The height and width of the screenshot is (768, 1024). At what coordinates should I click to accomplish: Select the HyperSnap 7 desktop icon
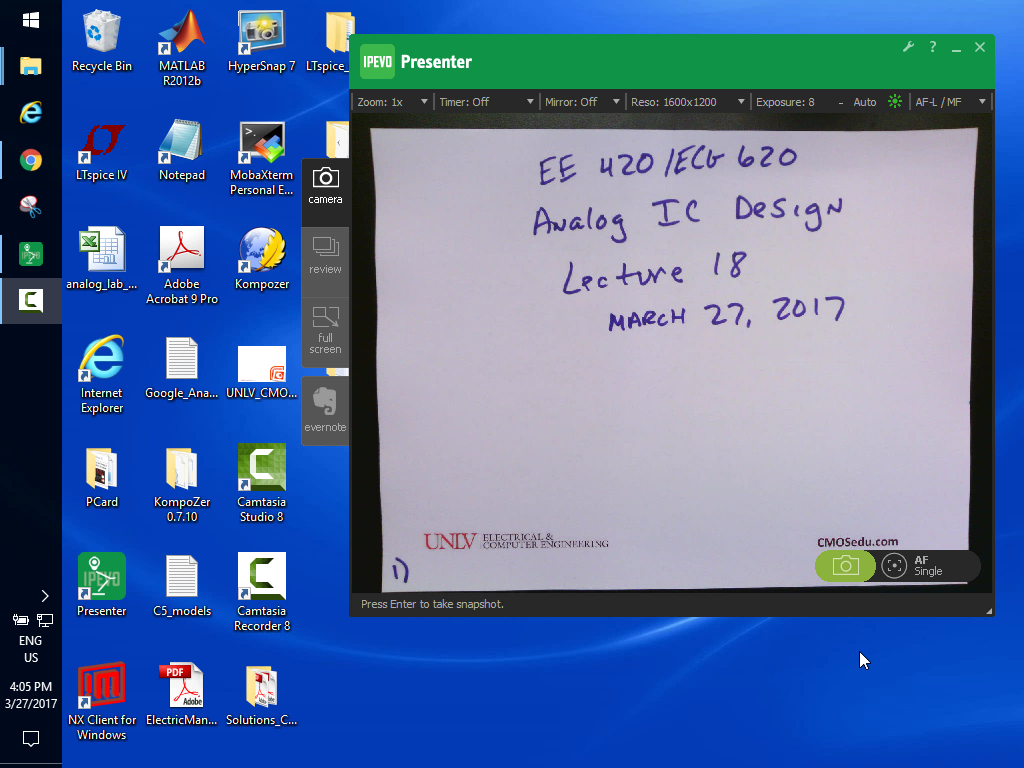click(x=261, y=40)
